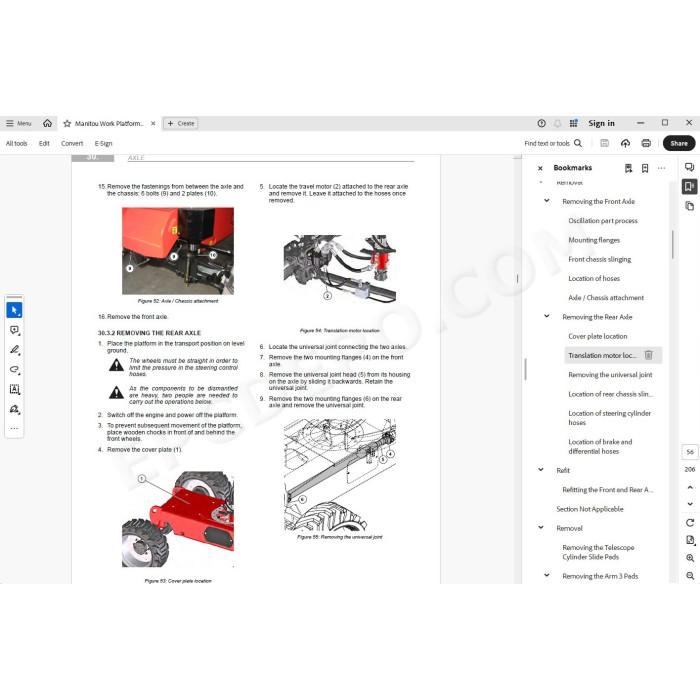This screenshot has width=700, height=700.
Task: Toggle the bookmarks panel icon
Action: click(689, 186)
